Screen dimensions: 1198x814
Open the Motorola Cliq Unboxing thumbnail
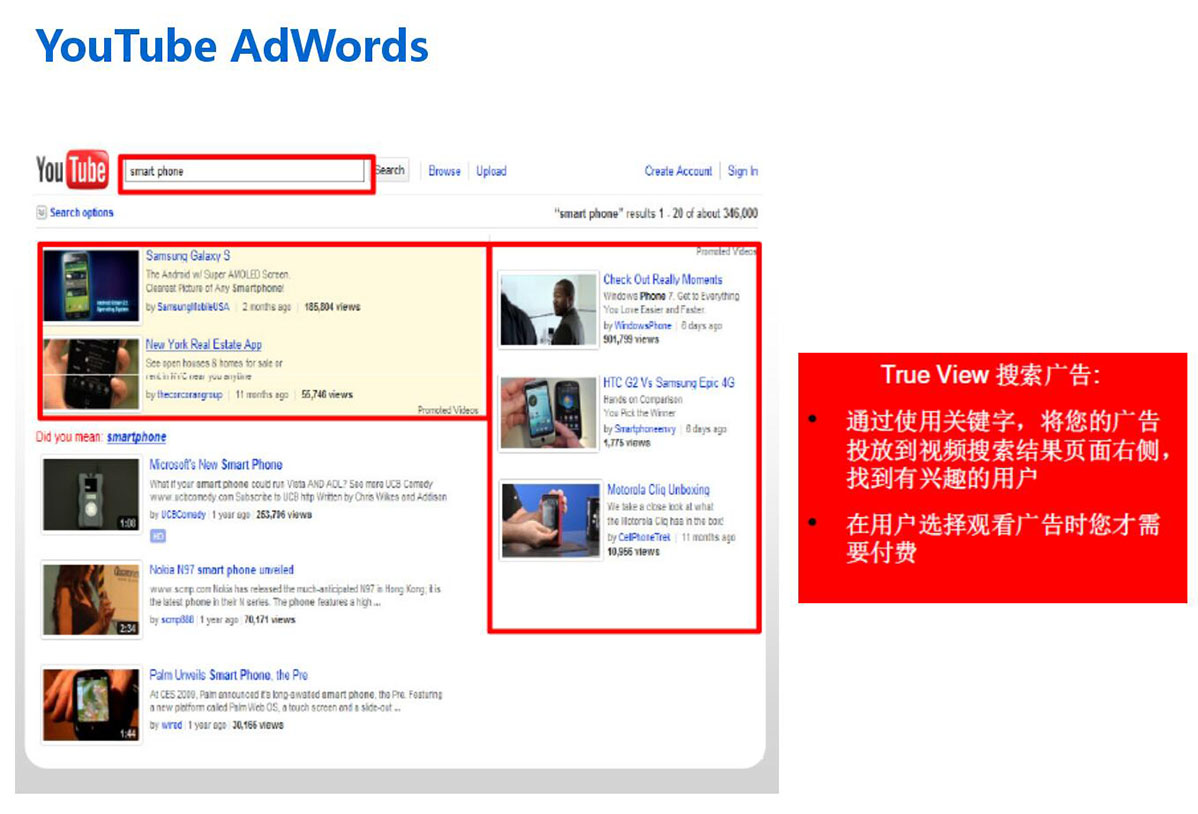point(551,521)
